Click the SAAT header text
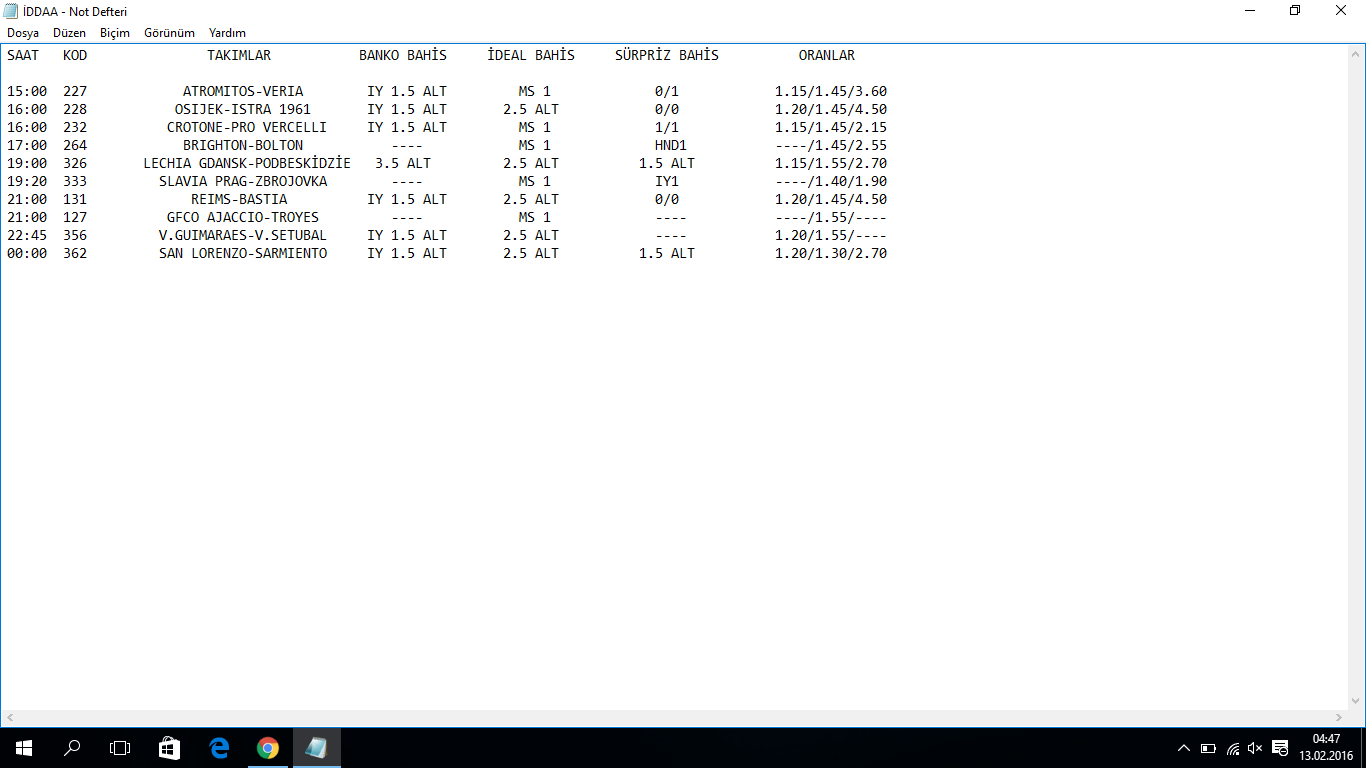The image size is (1366, 768). point(23,55)
